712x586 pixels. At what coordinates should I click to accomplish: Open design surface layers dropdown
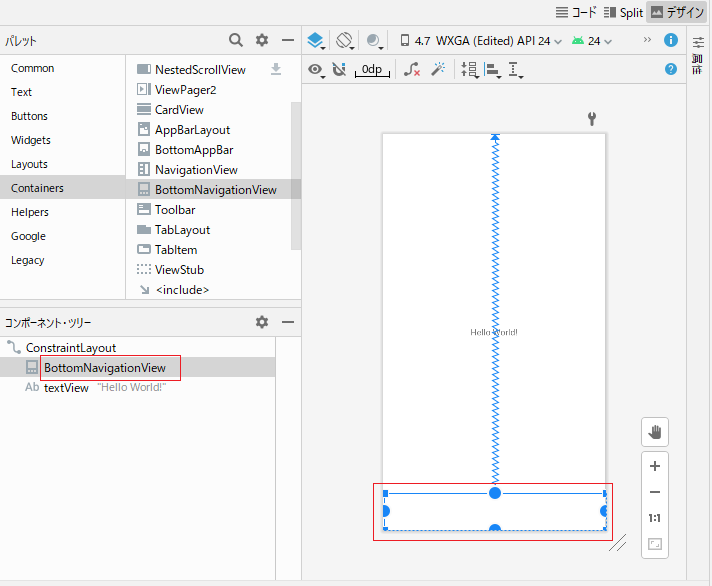[x=316, y=41]
